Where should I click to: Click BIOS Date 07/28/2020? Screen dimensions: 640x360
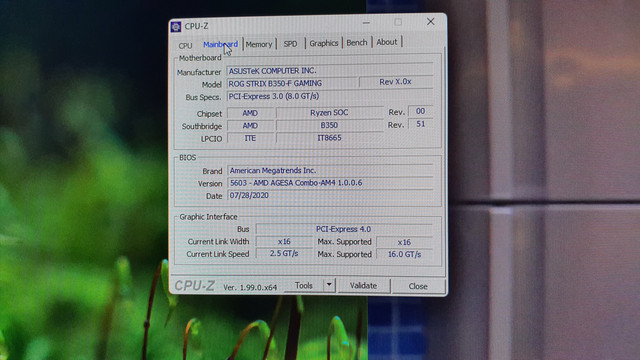coord(330,195)
